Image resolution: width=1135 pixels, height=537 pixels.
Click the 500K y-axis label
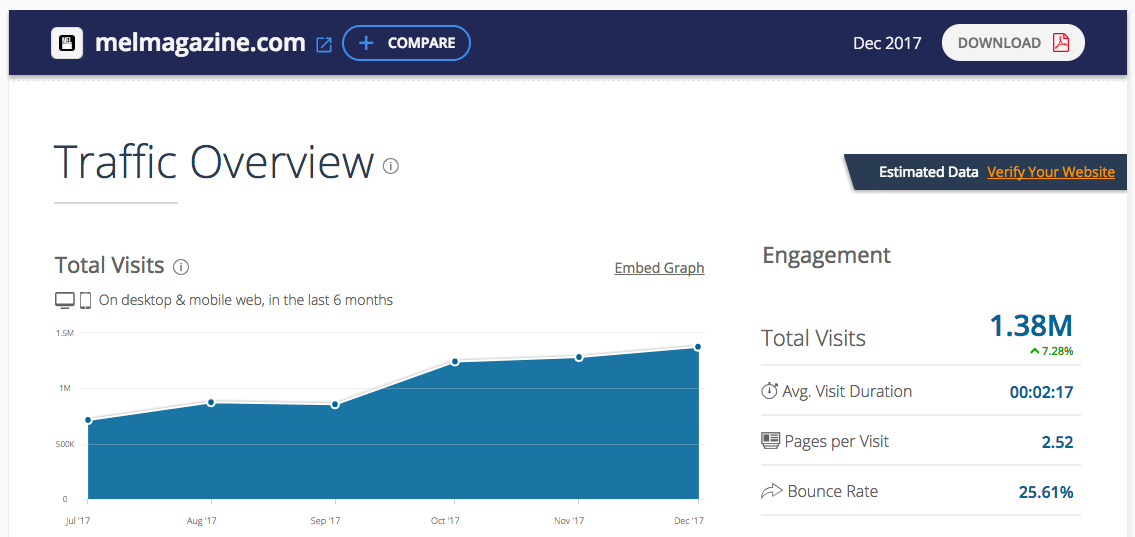click(x=65, y=444)
